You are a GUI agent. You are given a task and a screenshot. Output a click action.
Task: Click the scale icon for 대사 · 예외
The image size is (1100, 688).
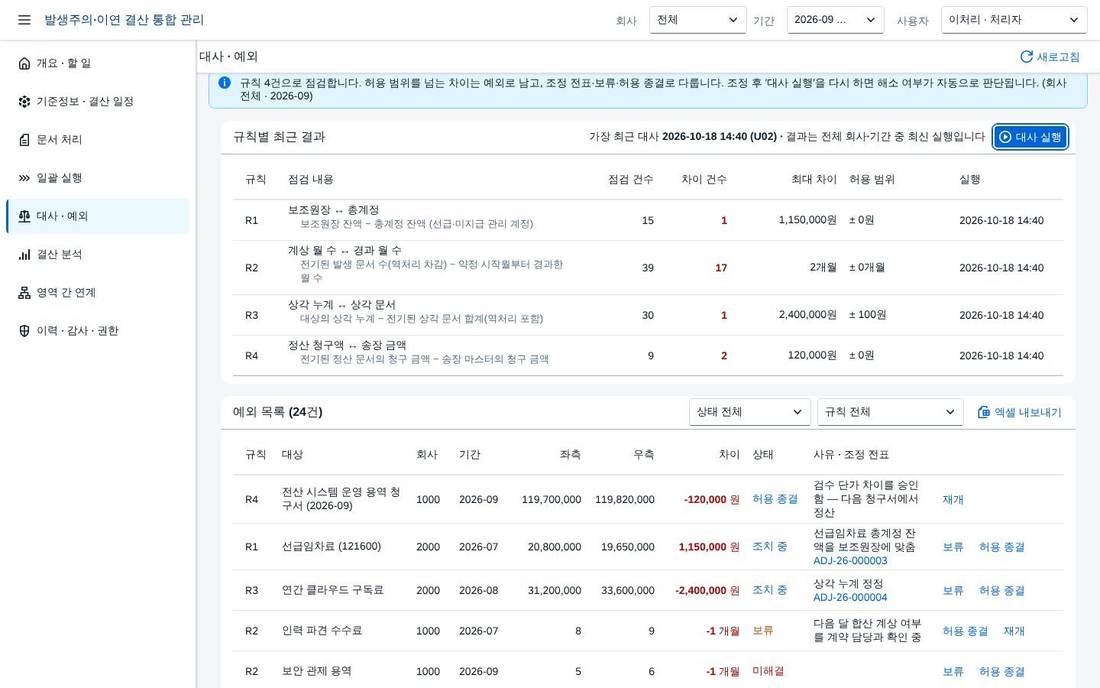pyautogui.click(x=25, y=216)
